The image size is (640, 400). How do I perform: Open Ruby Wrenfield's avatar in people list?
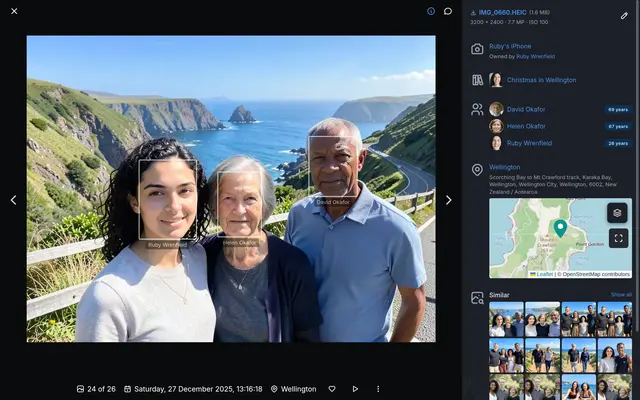(496, 143)
